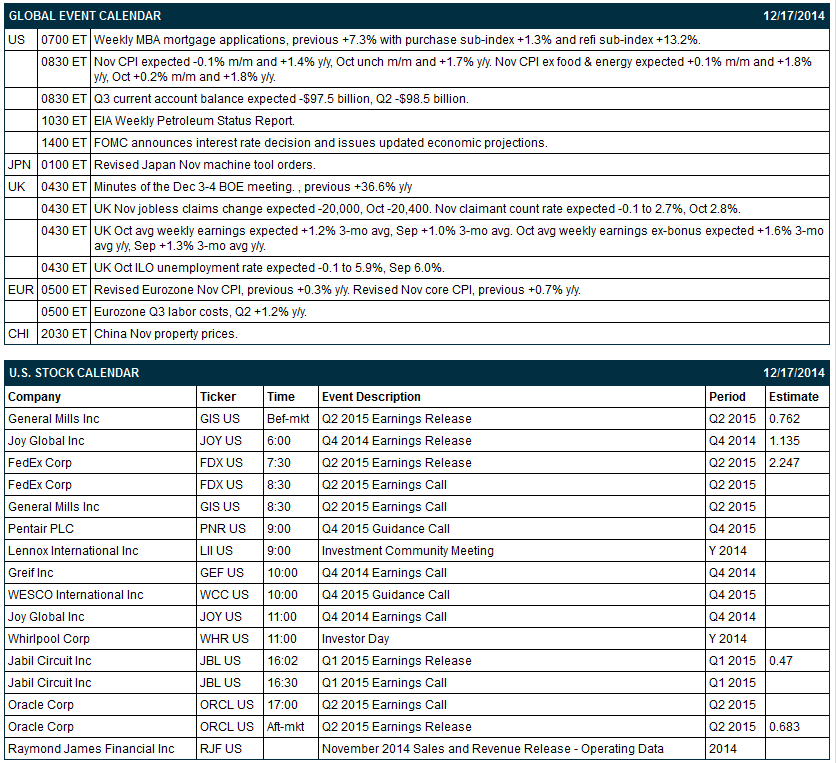The height and width of the screenshot is (763, 836).
Task: Click the U.S. STOCK CALENDAR header title
Action: pyautogui.click(x=74, y=373)
